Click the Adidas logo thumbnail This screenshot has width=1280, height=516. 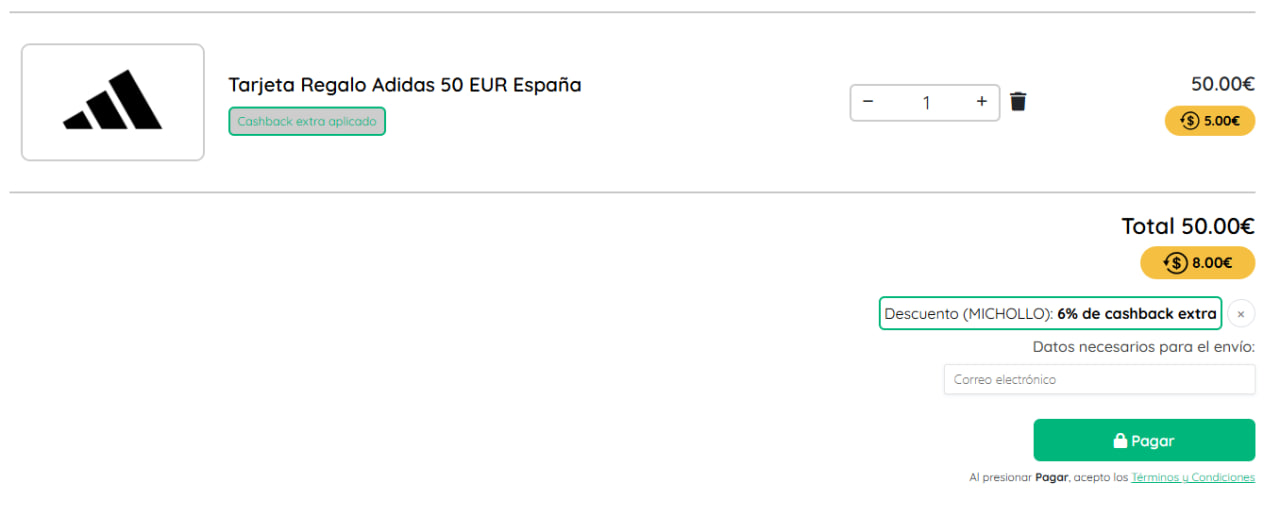(x=113, y=102)
